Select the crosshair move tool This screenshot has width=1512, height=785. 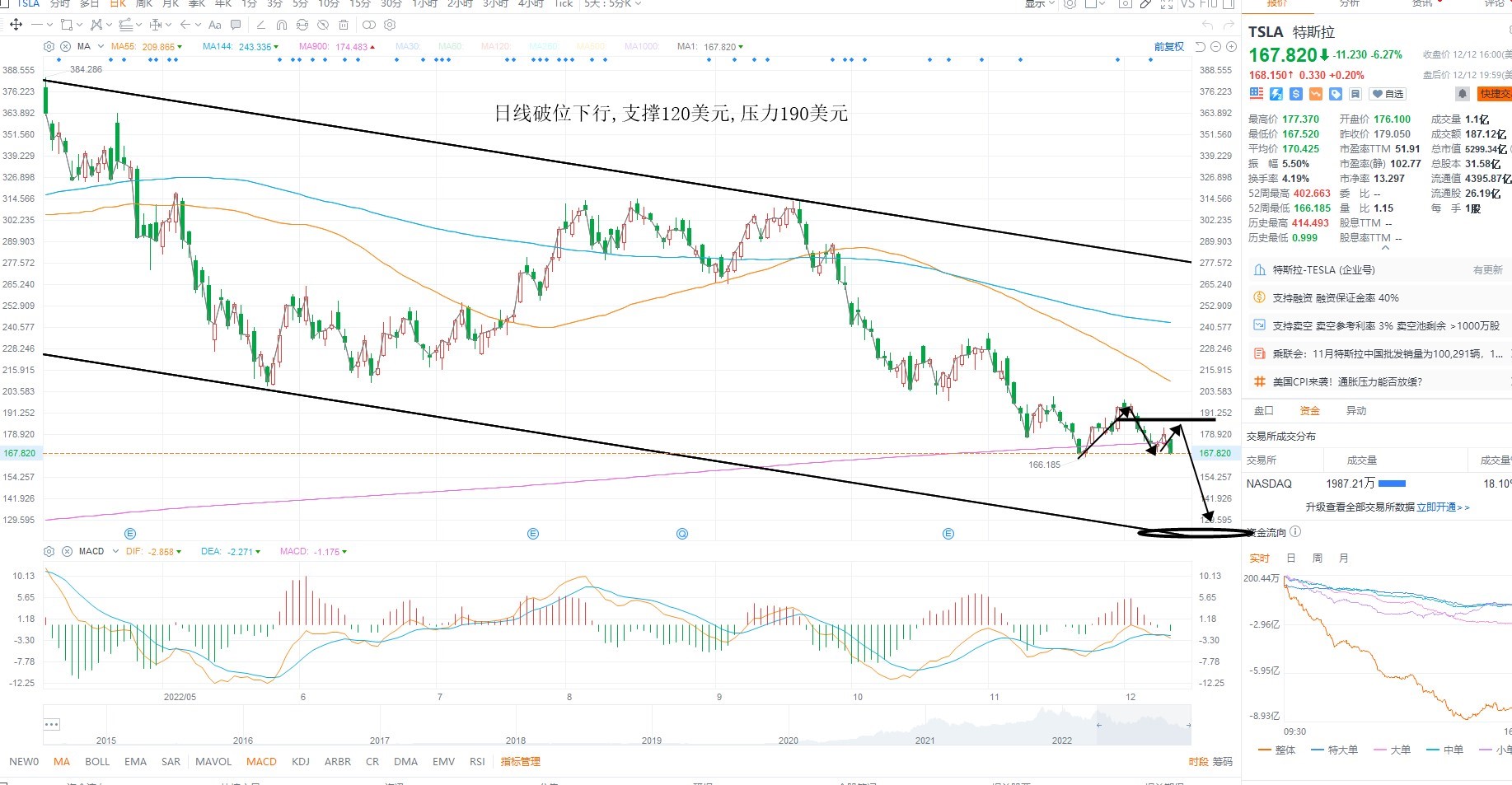[16, 25]
